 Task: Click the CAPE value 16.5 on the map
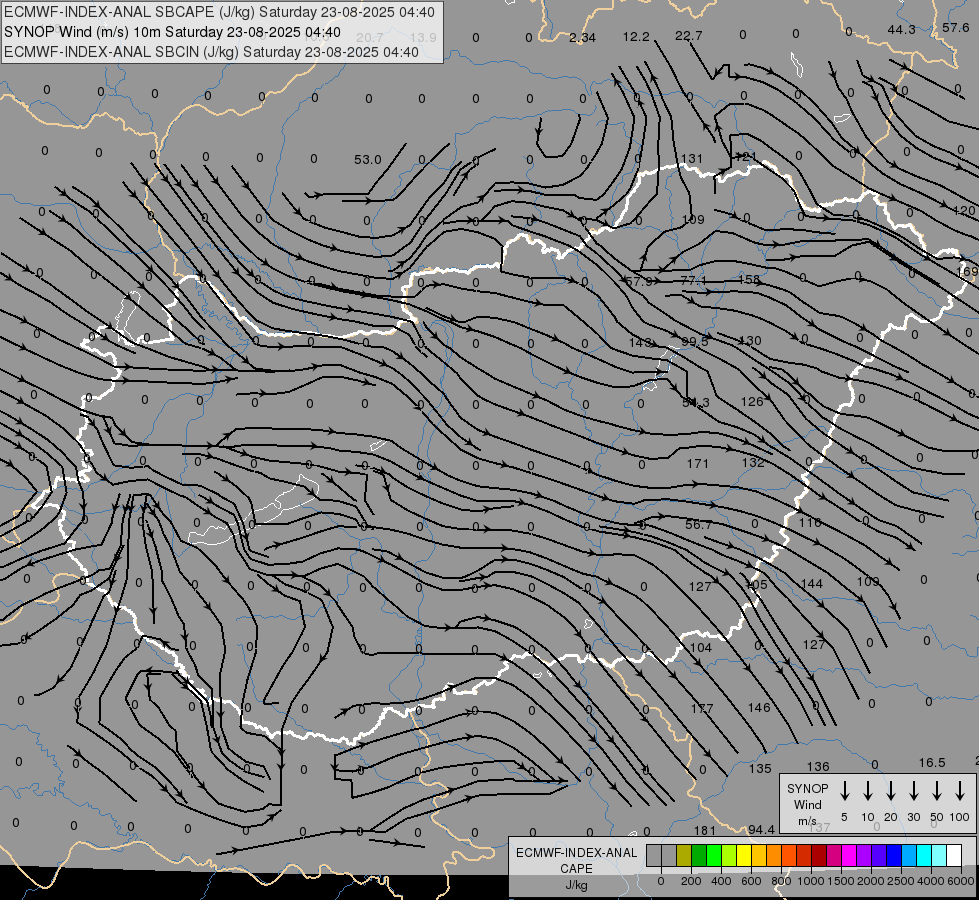click(x=932, y=763)
